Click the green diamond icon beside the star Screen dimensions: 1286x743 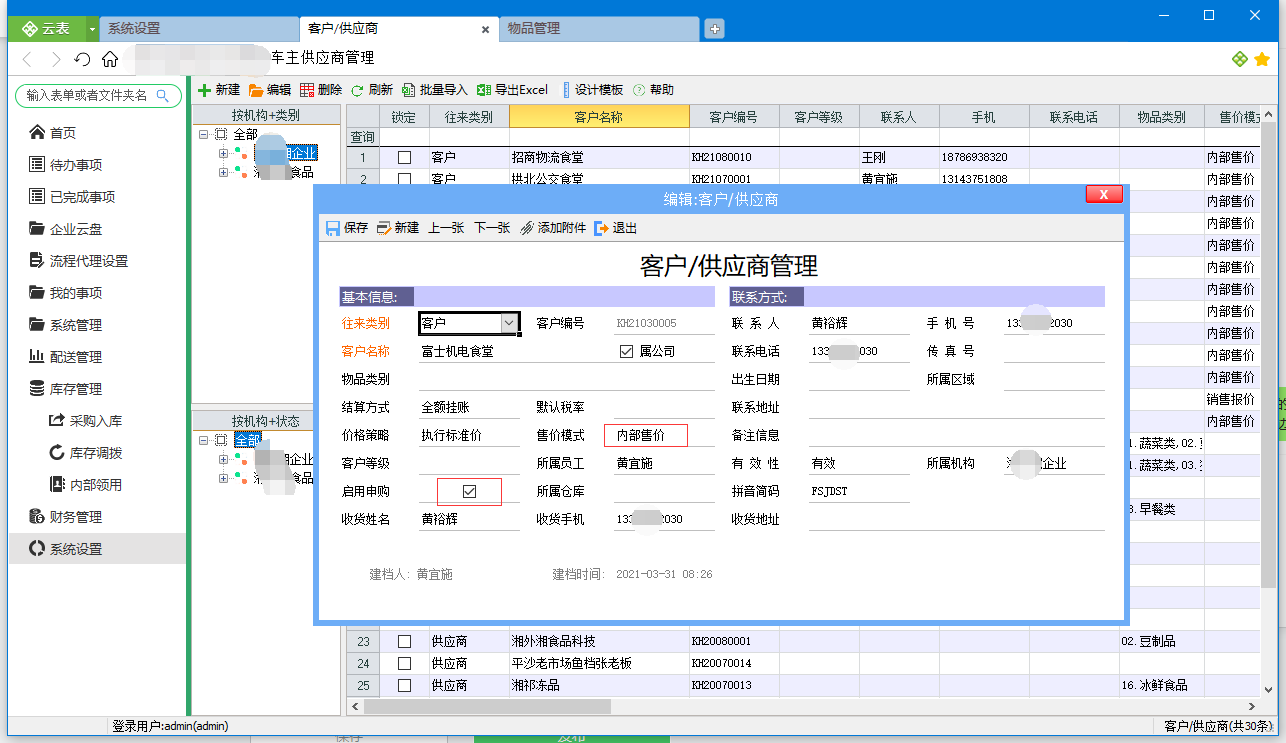[1239, 59]
